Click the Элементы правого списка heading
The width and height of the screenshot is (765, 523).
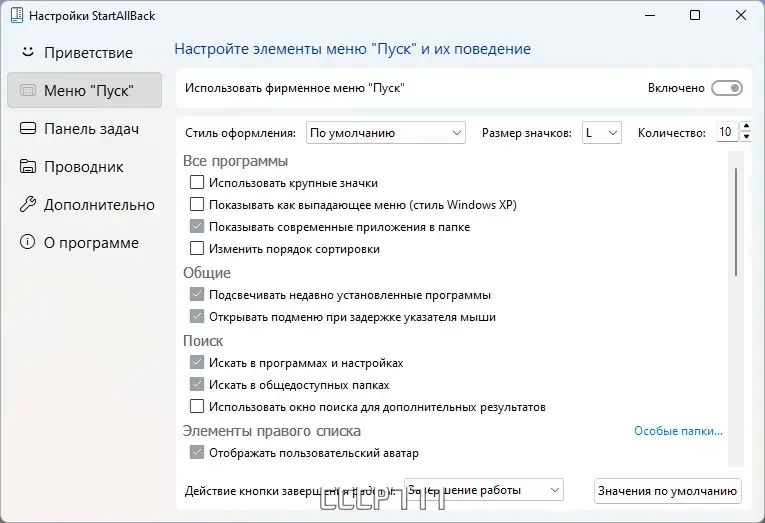[x=272, y=431]
